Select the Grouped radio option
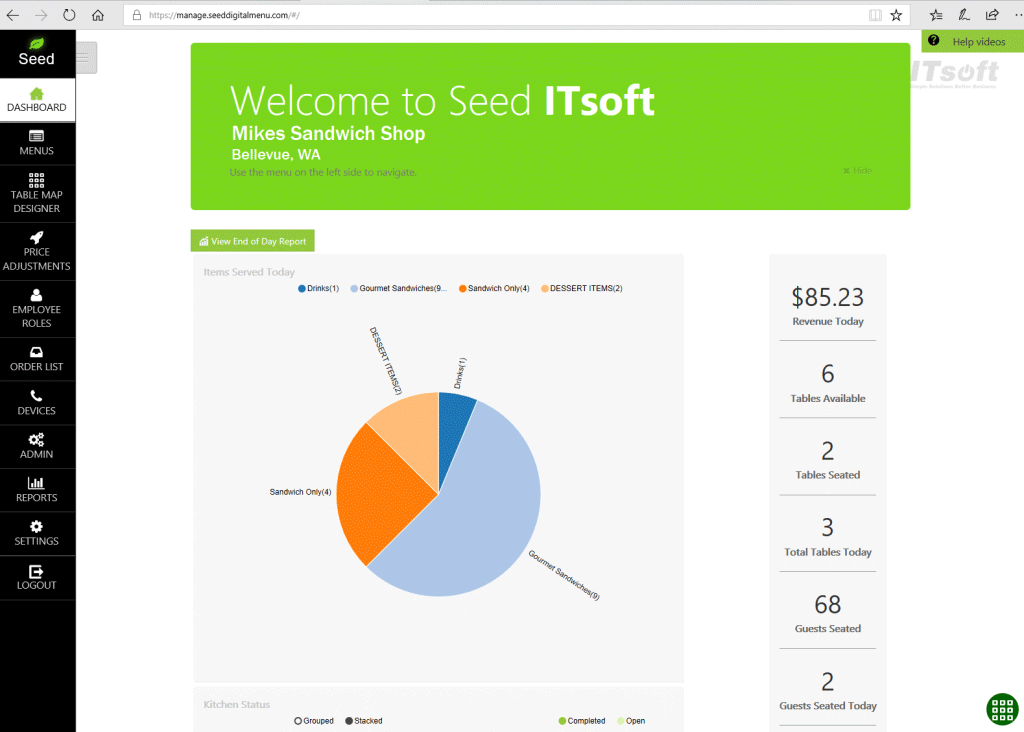The image size is (1024, 732). coord(298,721)
